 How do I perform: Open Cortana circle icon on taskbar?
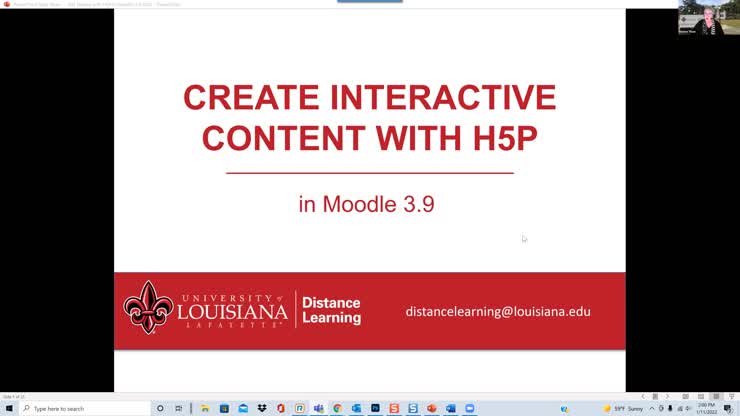[x=160, y=408]
